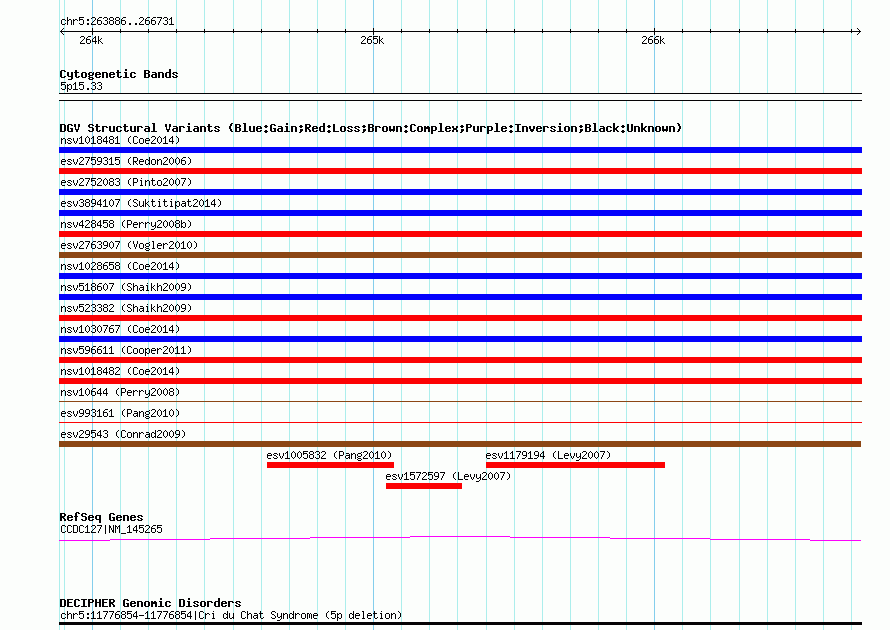Image resolution: width=890 pixels, height=630 pixels.
Task: Click the CCDC127|NM_145265 gene label
Action: coord(111,529)
